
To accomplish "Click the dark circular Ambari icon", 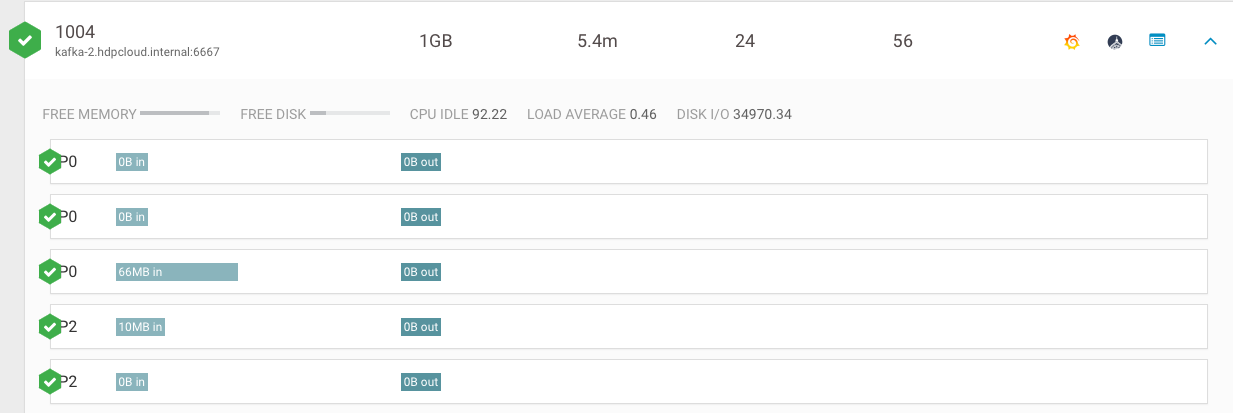I will point(1115,41).
